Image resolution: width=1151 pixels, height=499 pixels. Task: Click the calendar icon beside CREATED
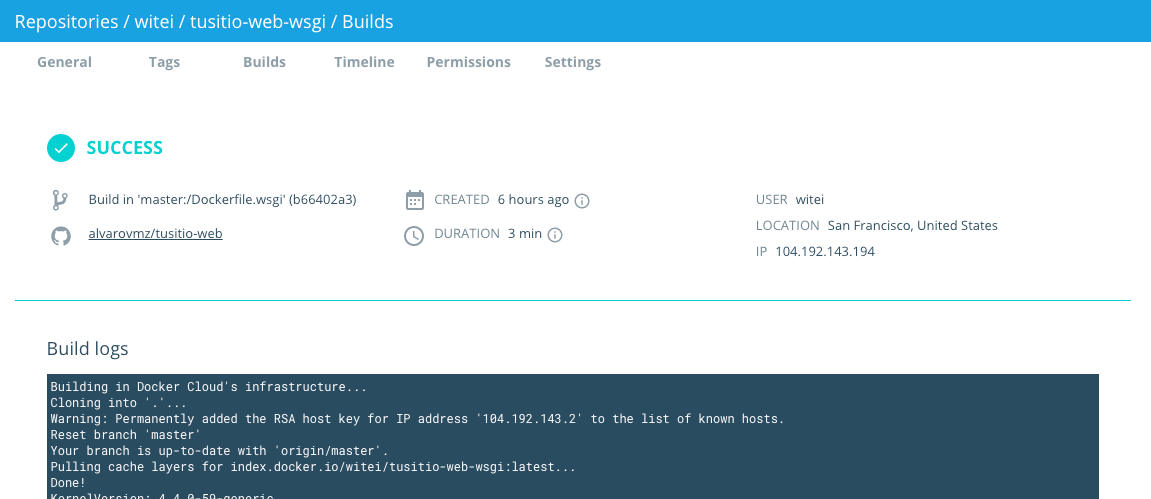(x=414, y=200)
